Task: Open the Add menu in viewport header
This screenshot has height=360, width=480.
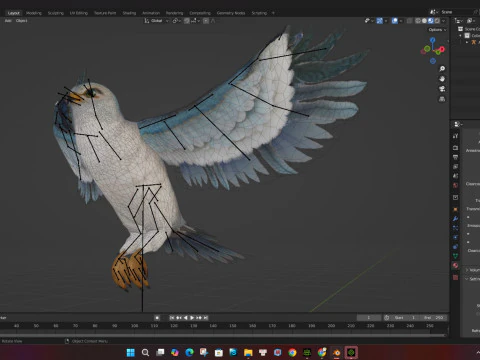Action: (x=8, y=21)
